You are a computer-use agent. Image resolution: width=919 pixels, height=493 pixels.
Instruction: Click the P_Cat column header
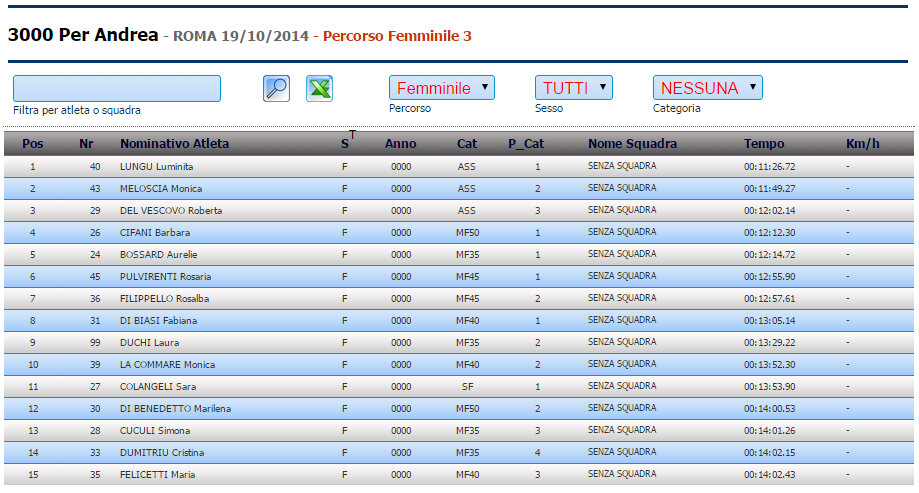(x=526, y=144)
